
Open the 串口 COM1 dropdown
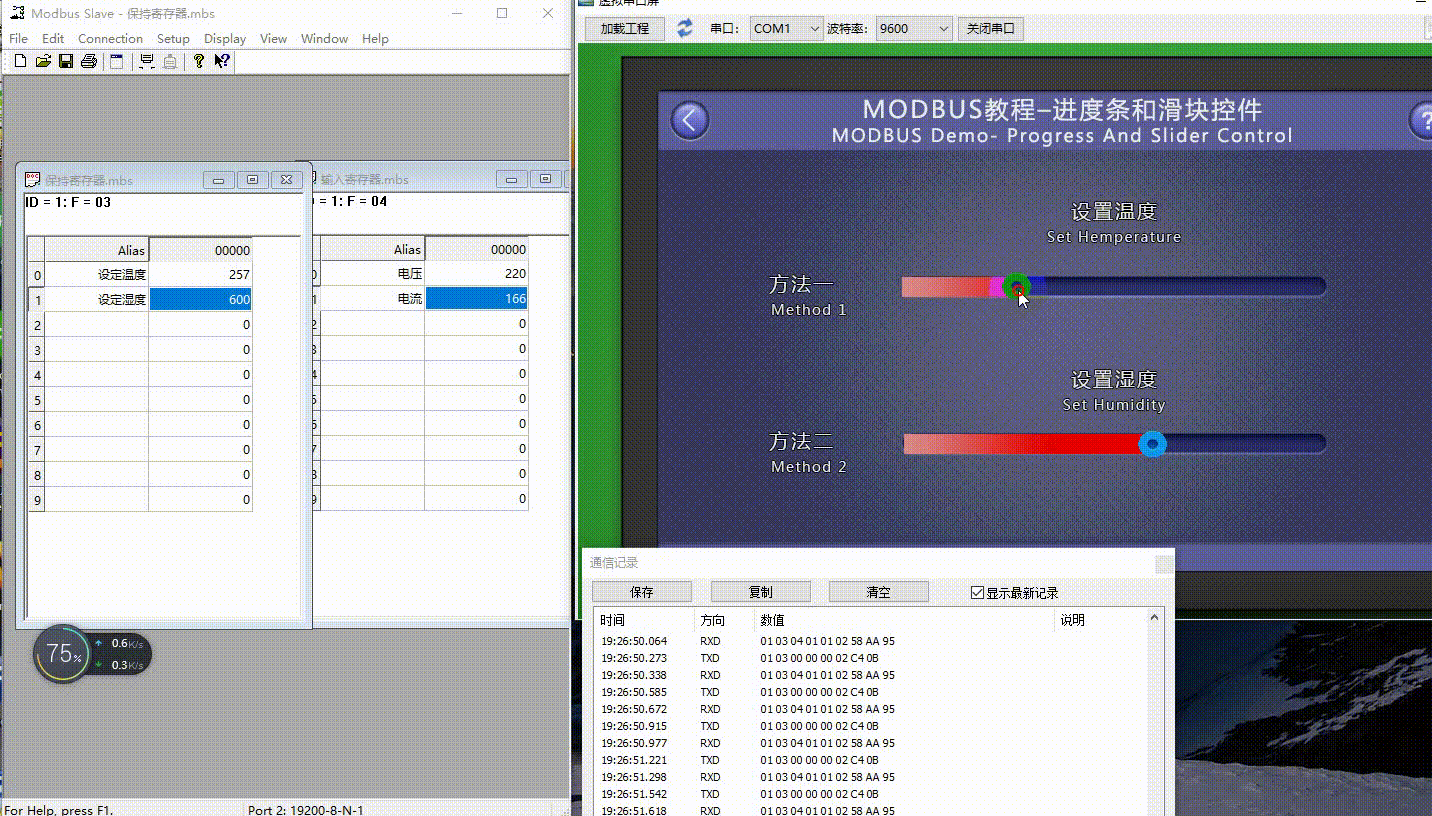point(786,28)
